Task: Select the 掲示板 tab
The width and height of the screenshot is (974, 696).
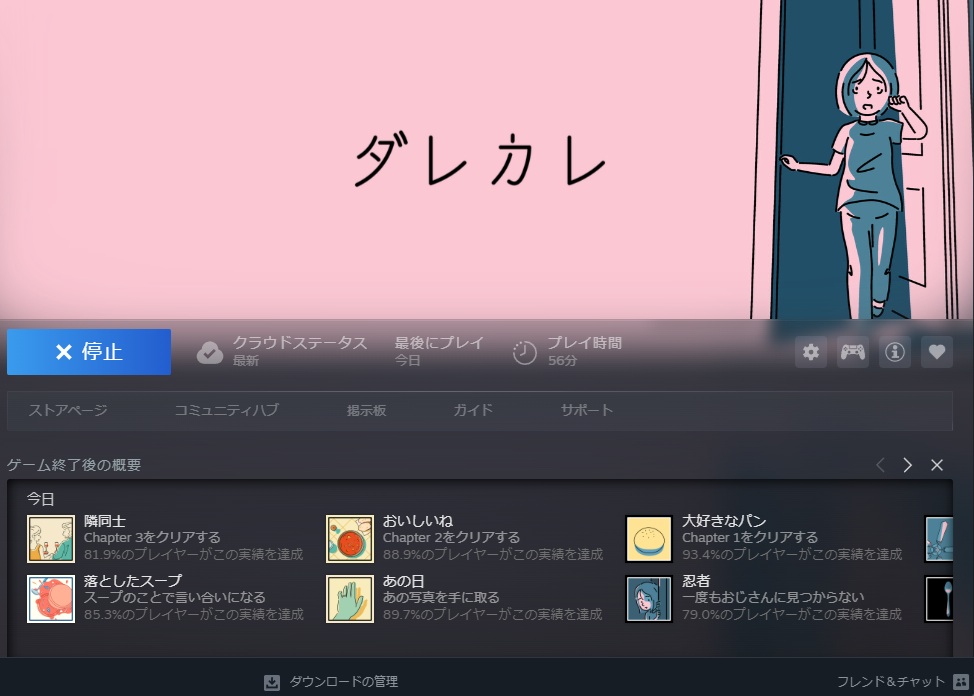Action: pyautogui.click(x=366, y=410)
